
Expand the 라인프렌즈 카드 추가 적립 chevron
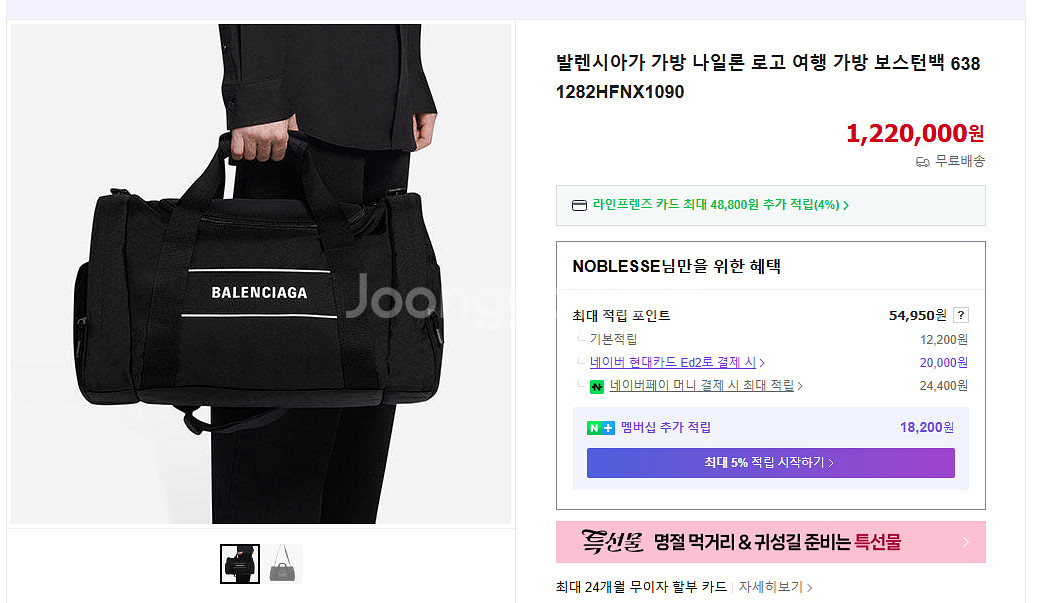846,205
